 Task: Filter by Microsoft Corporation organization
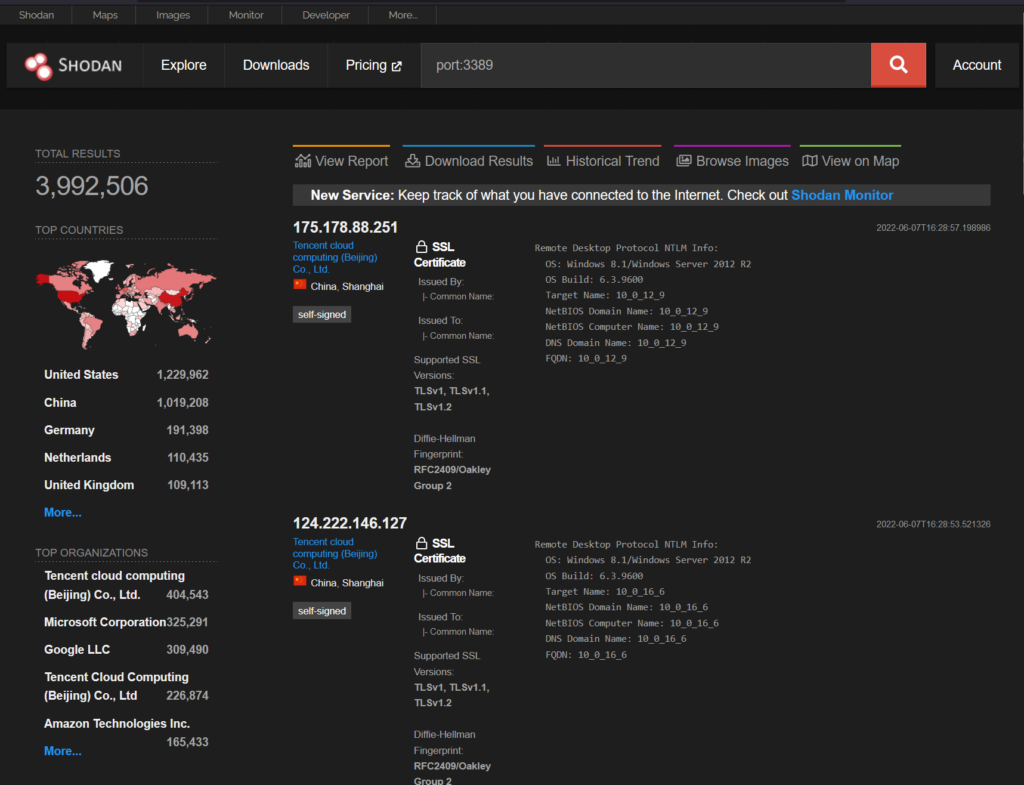coord(104,622)
